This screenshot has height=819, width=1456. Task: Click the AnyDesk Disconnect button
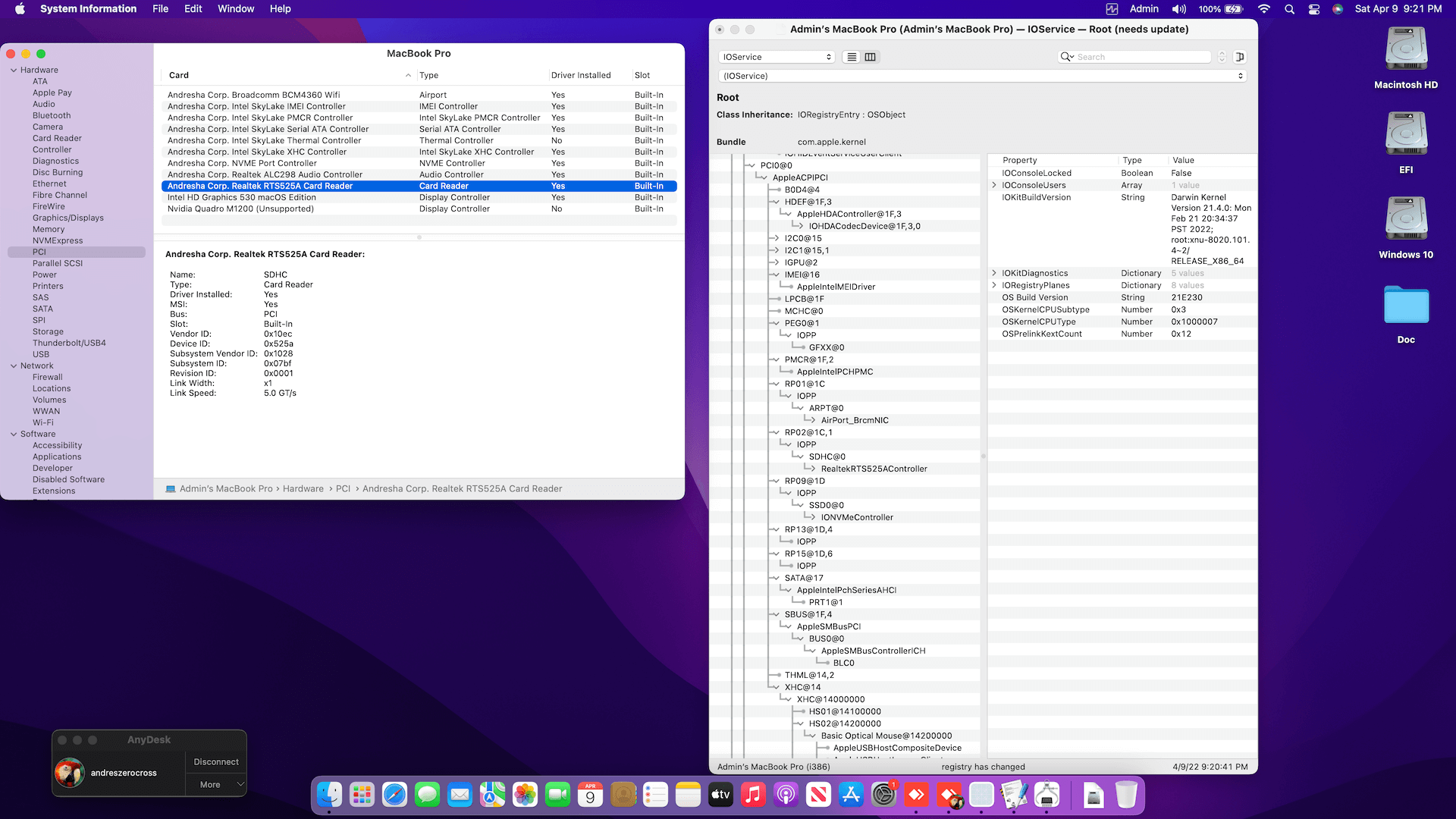[x=216, y=762]
